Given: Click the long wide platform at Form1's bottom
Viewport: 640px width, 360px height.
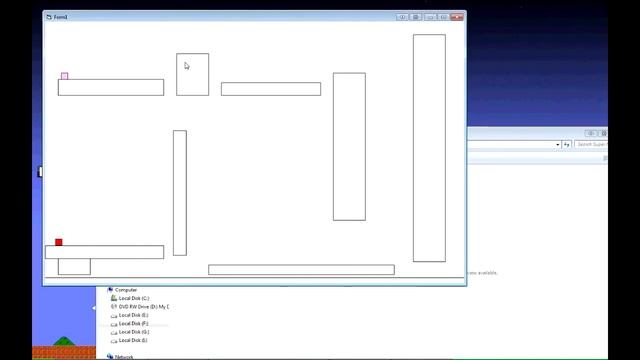Looking at the screenshot, I should (301, 269).
